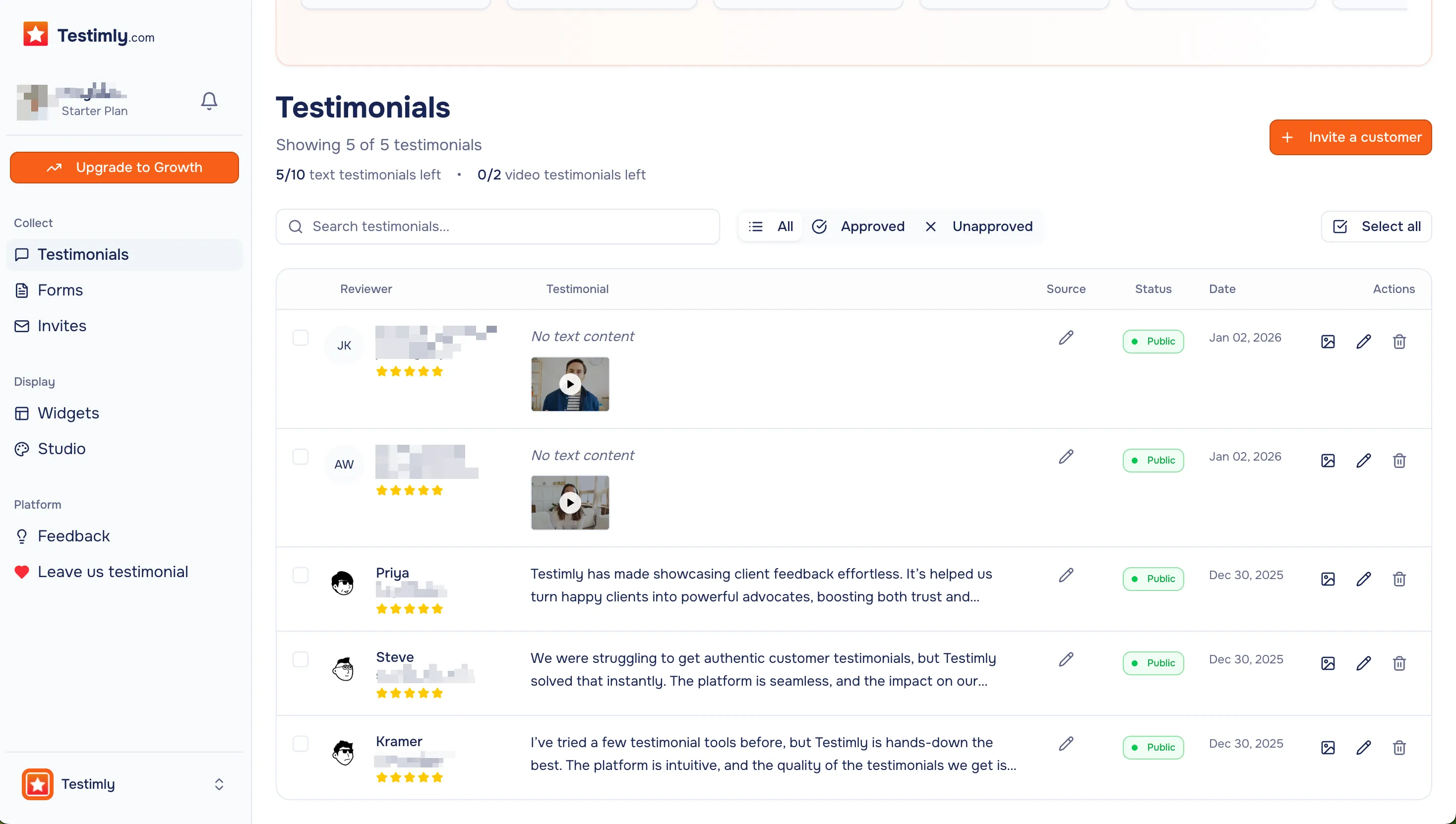Play the AW video testimonial

[570, 503]
